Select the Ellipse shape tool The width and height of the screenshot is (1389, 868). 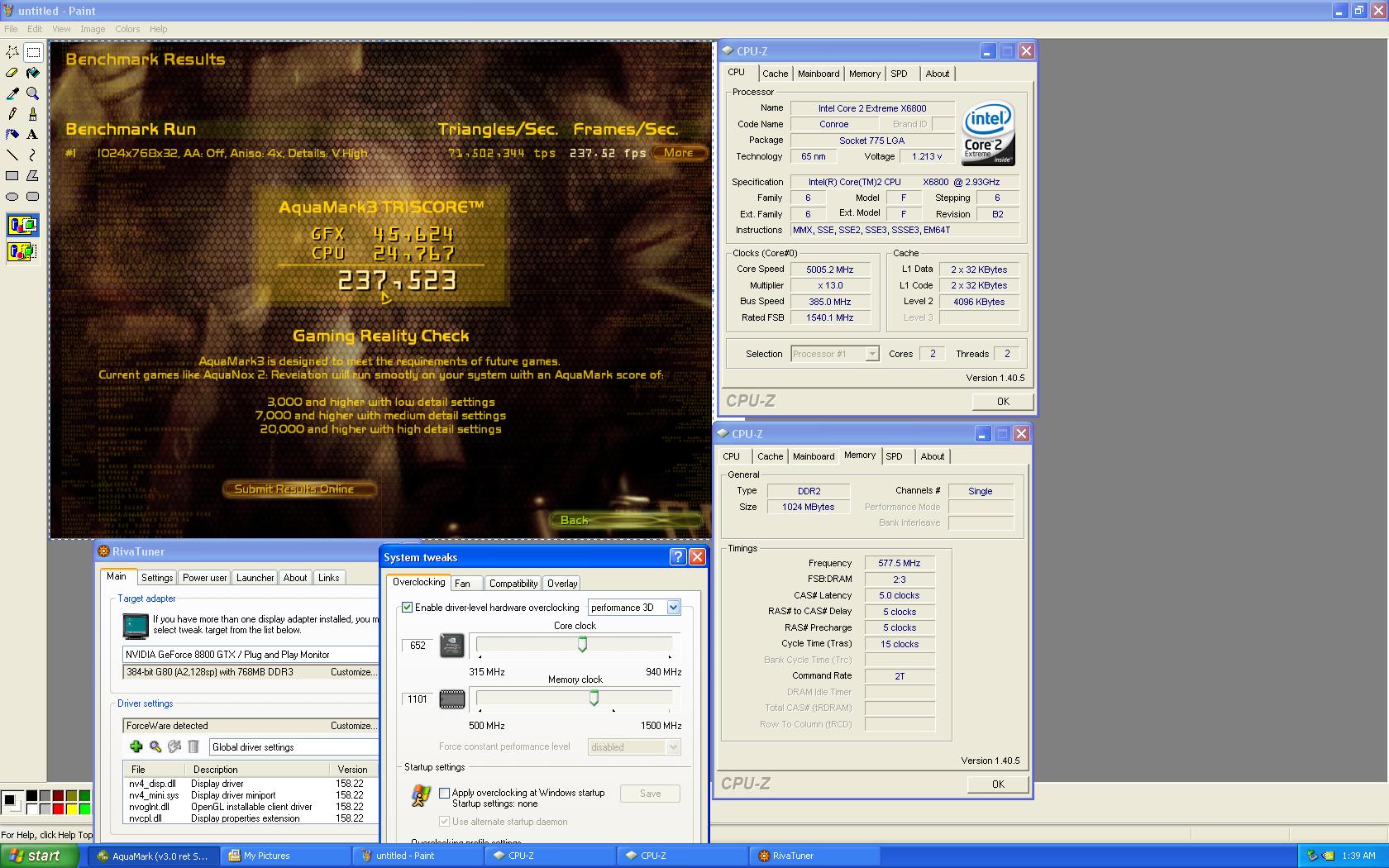12,196
